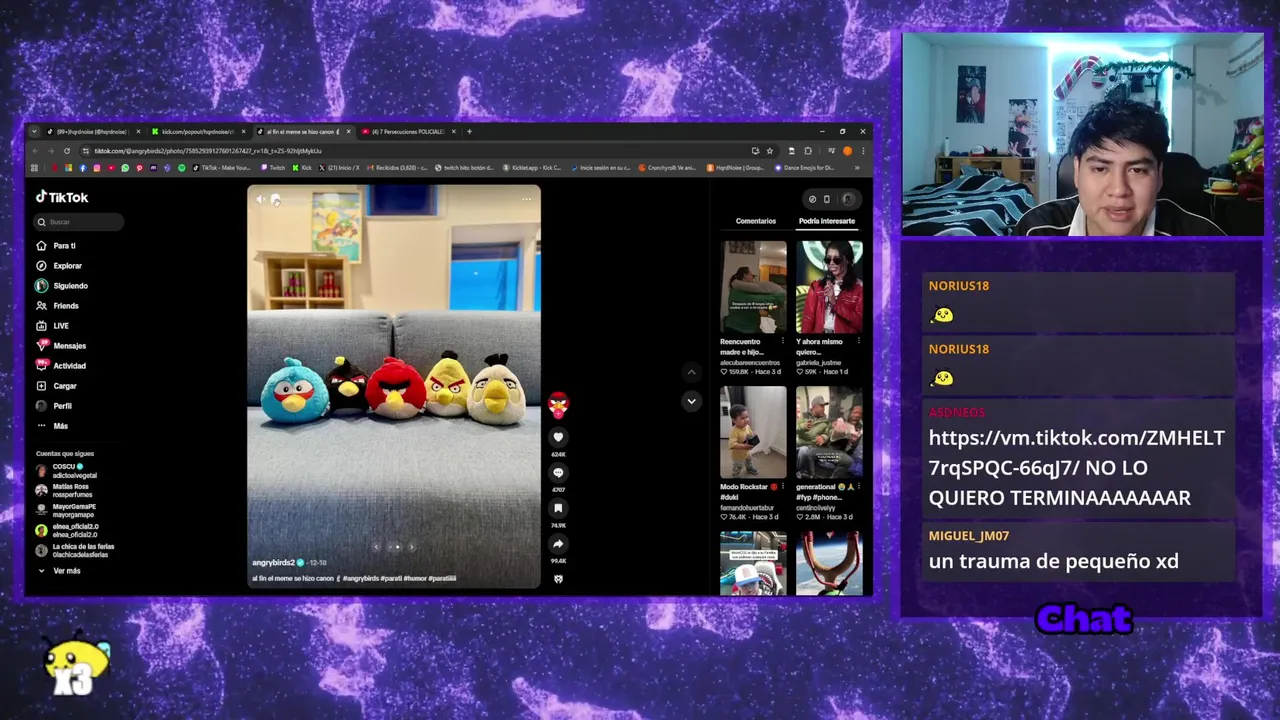Open Actividad notifications in sidebar
Image resolution: width=1280 pixels, height=720 pixels.
click(x=61, y=366)
